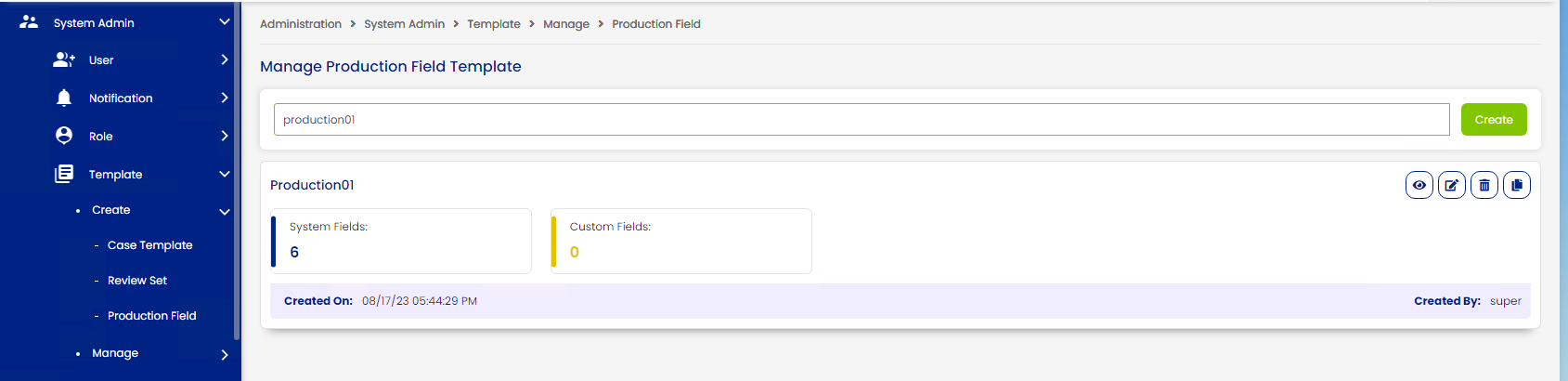The width and height of the screenshot is (1568, 381).
Task: Collapse the Create submenu chevron
Action: tap(224, 212)
